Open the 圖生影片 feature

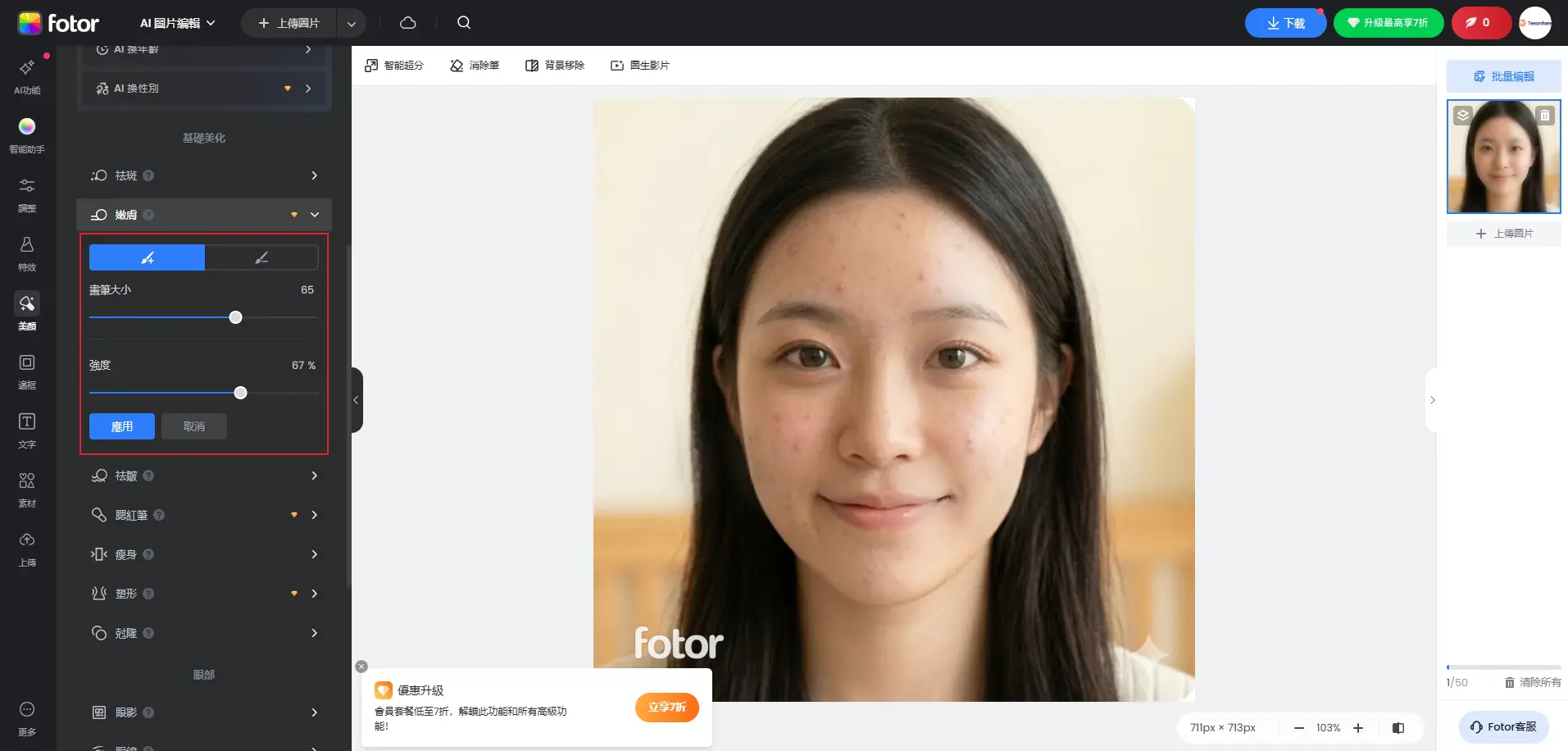click(x=640, y=65)
